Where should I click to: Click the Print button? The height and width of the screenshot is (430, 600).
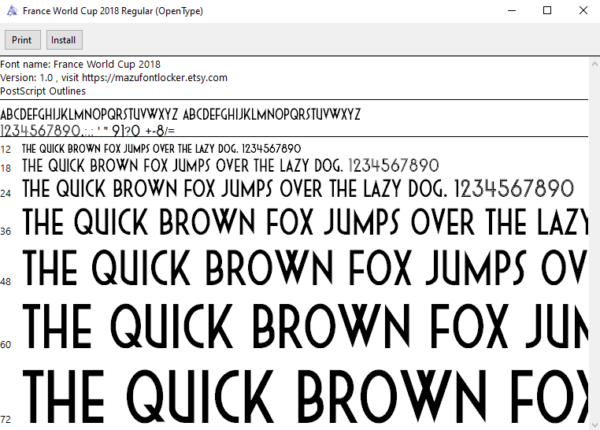(x=23, y=40)
